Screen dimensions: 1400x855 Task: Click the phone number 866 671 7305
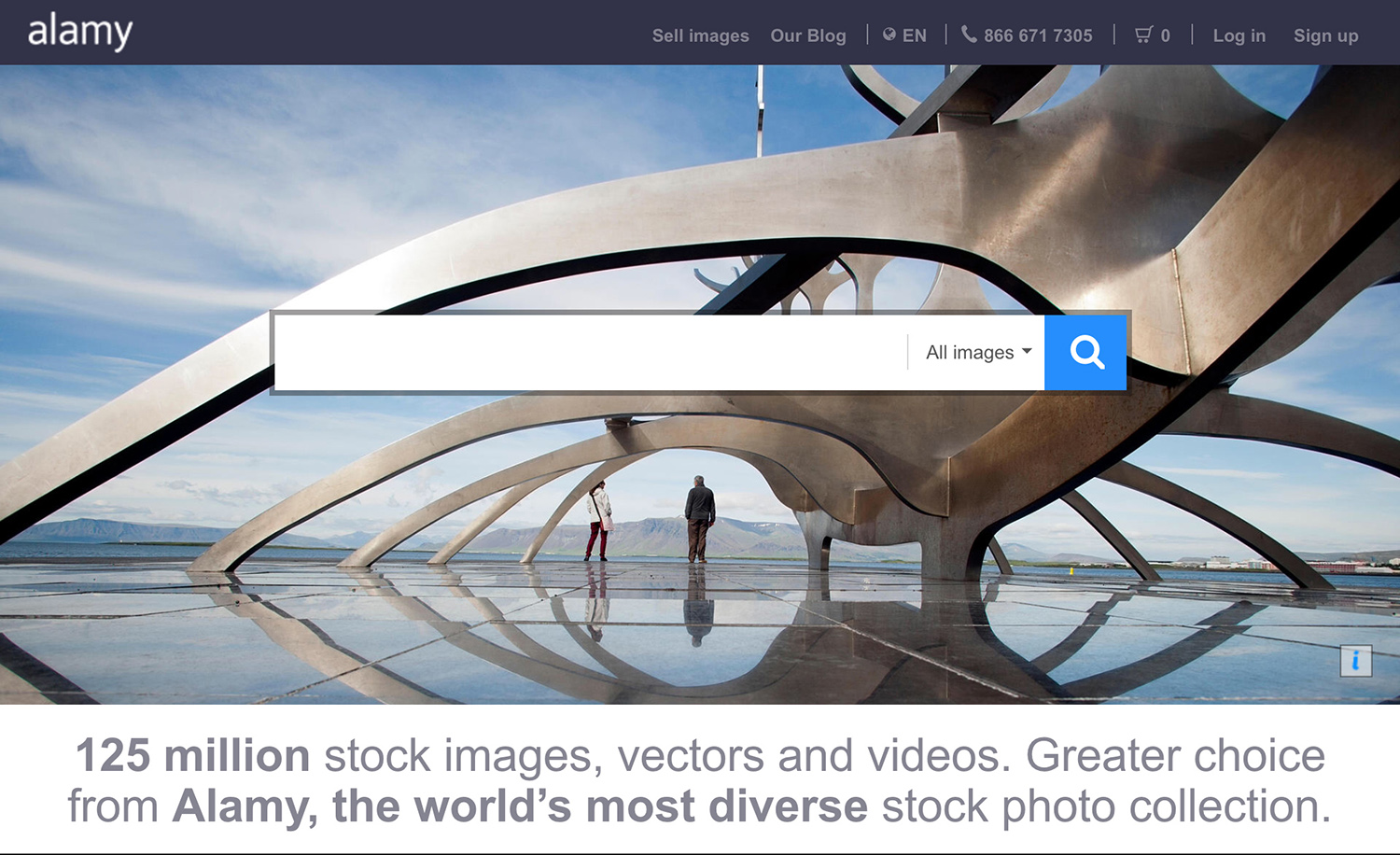1038,35
